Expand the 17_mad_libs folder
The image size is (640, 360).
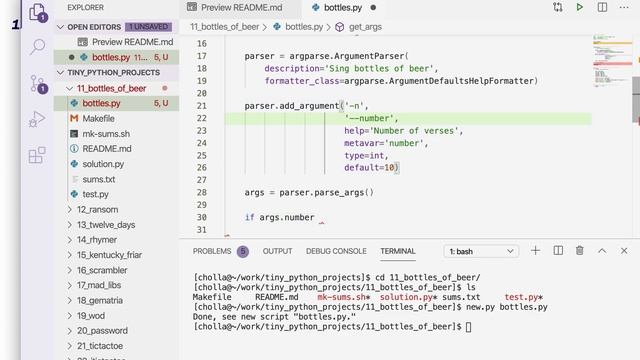69,285
